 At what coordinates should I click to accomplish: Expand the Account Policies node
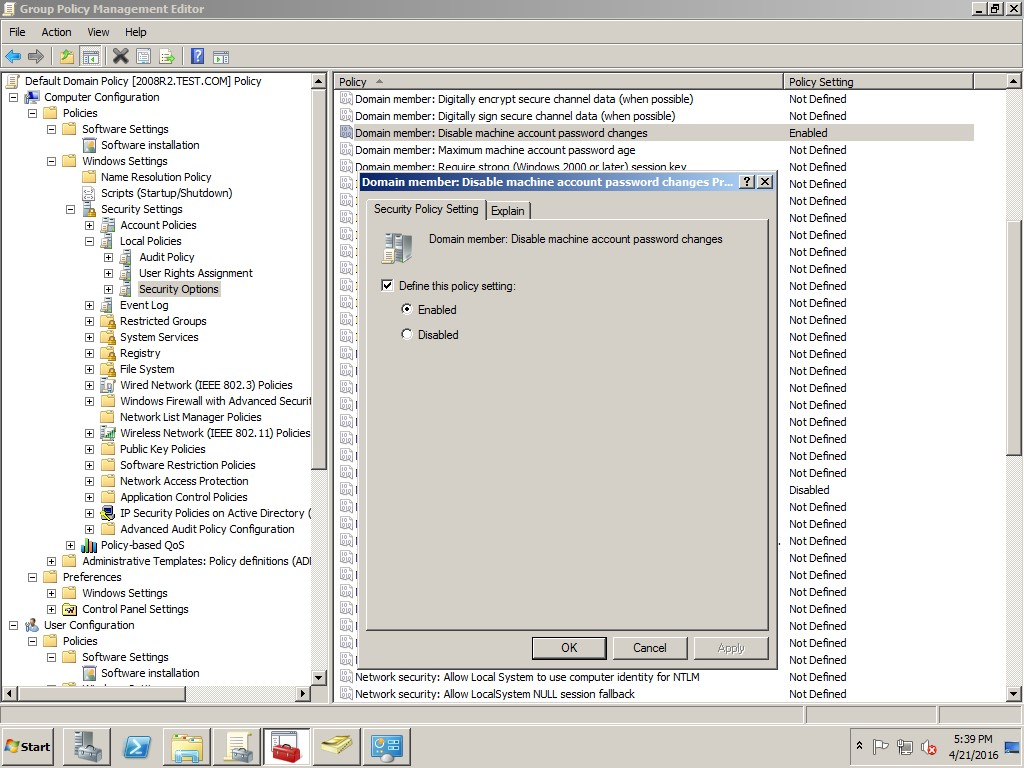(x=89, y=225)
